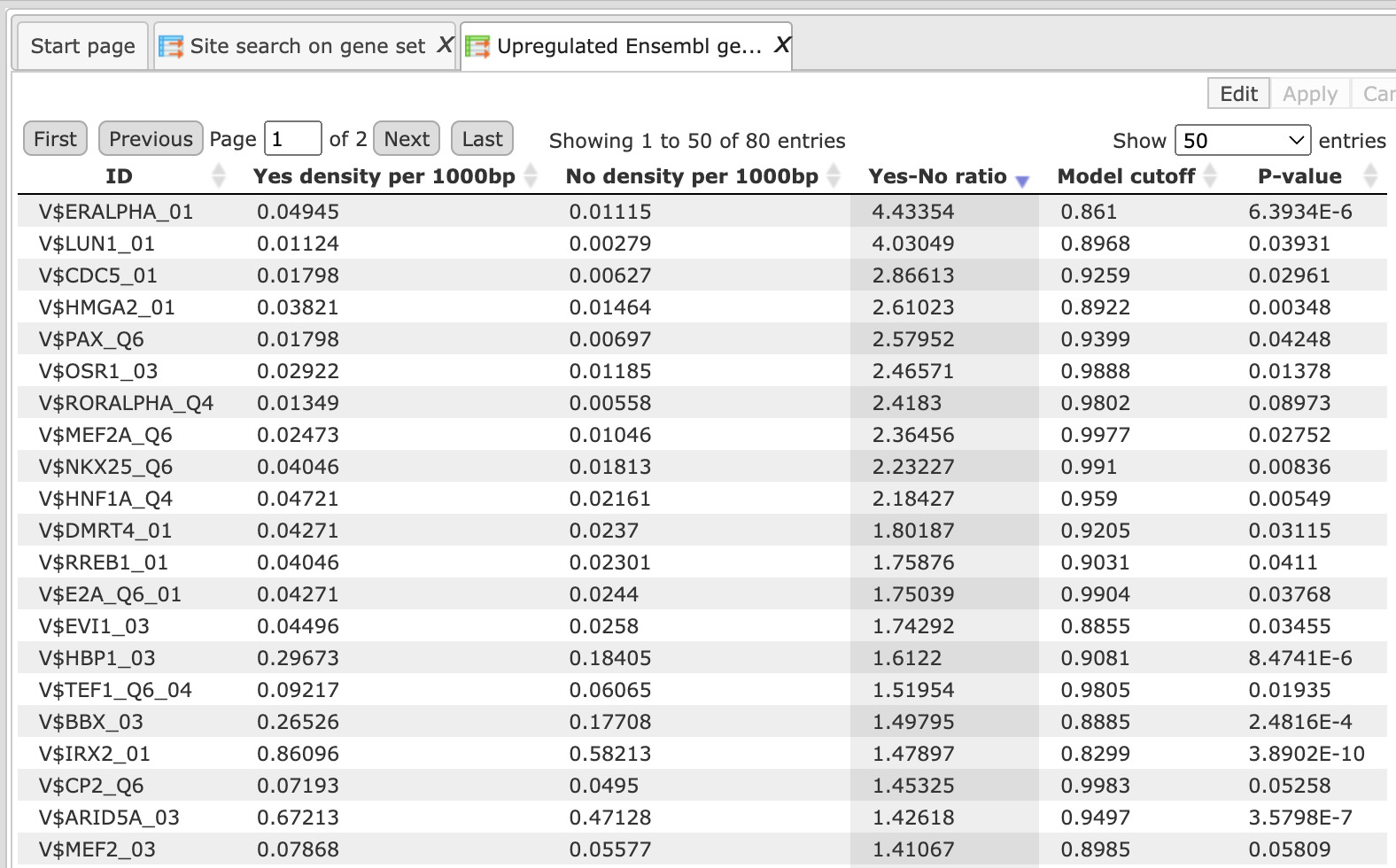Close the Site search on gene set tab

click(445, 45)
